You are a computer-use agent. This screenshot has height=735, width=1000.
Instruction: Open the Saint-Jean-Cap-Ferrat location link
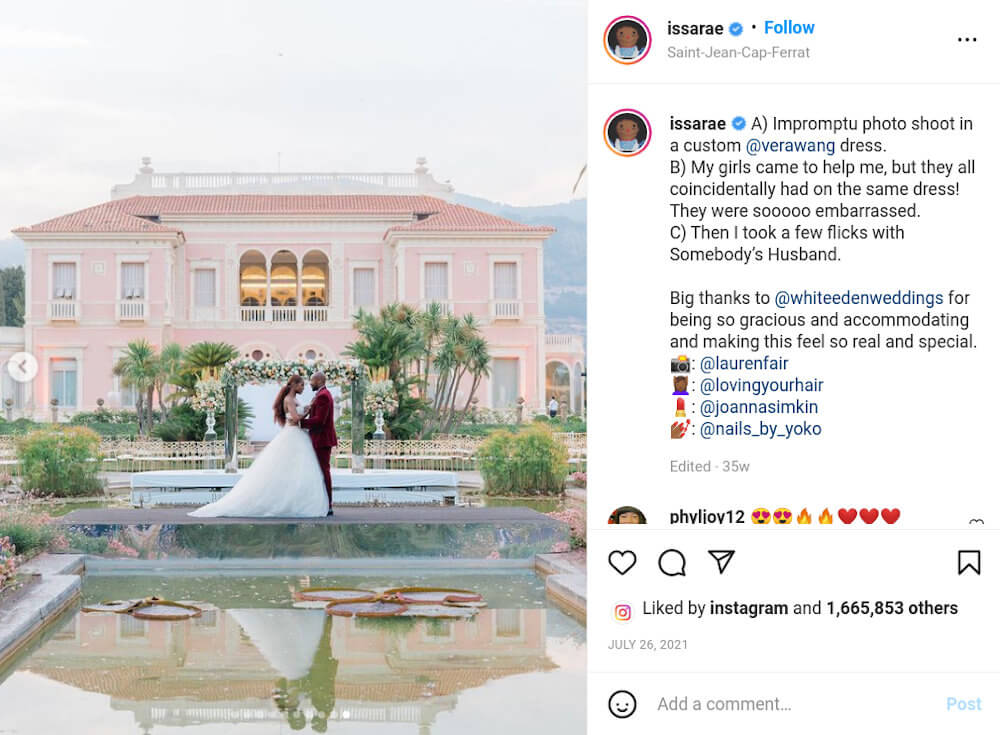[x=738, y=52]
